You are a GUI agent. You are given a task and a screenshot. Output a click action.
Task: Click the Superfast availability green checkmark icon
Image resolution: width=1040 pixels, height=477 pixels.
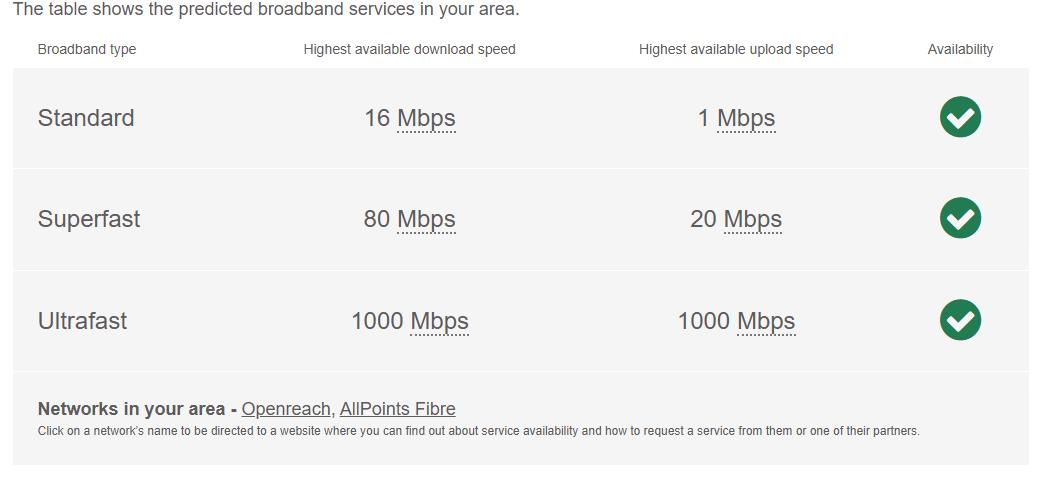[960, 218]
